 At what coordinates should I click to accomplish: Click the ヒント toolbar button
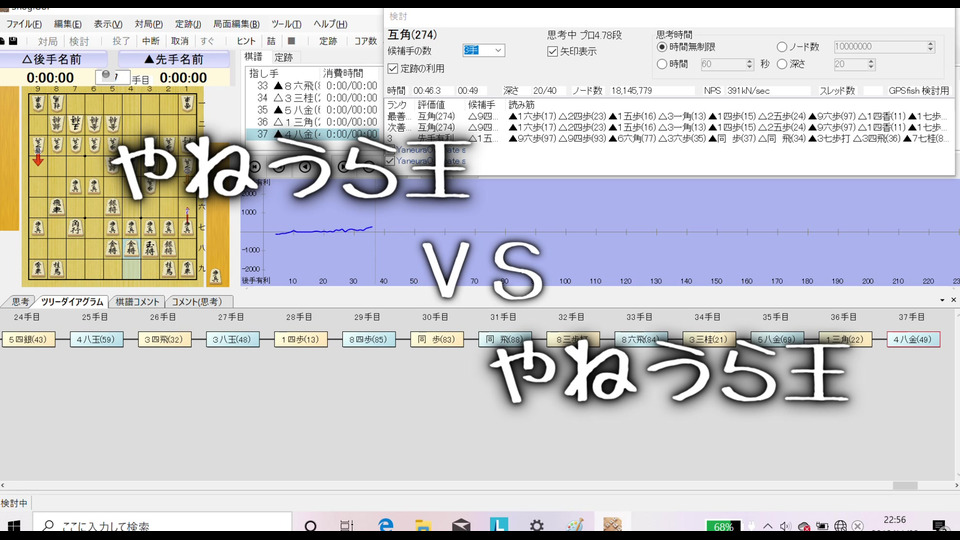[246, 41]
